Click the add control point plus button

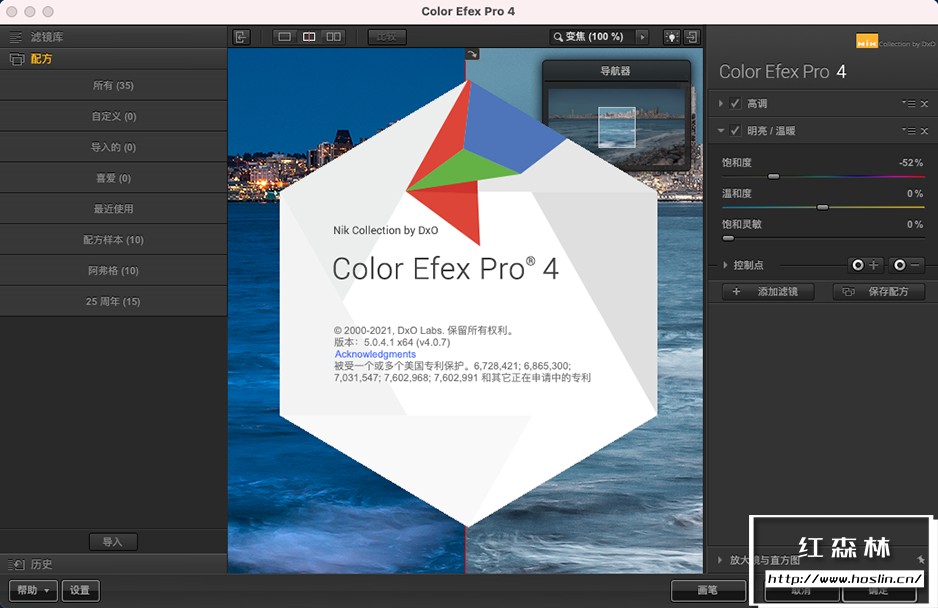865,265
